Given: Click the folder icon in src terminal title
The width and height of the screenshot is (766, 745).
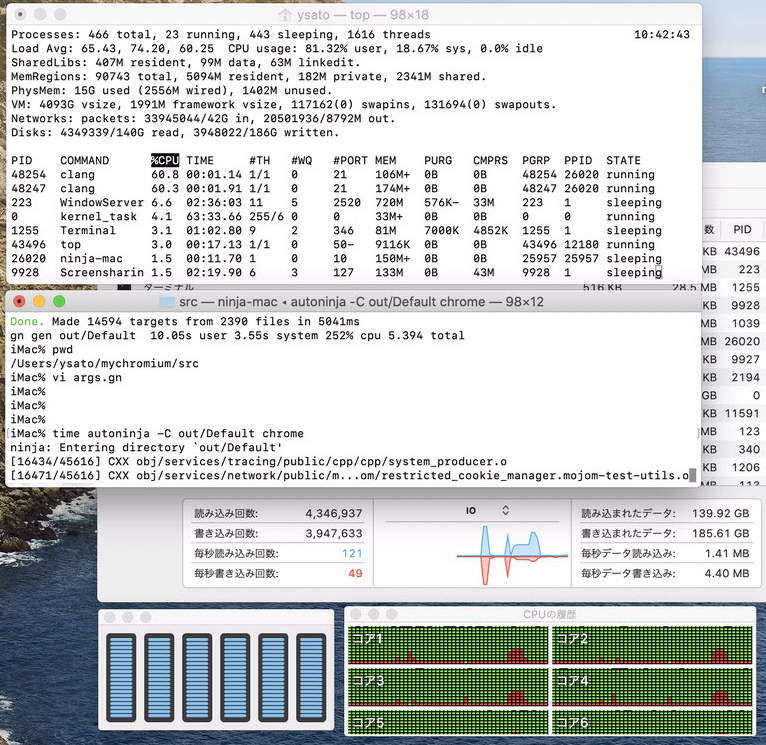Looking at the screenshot, I should click(167, 302).
